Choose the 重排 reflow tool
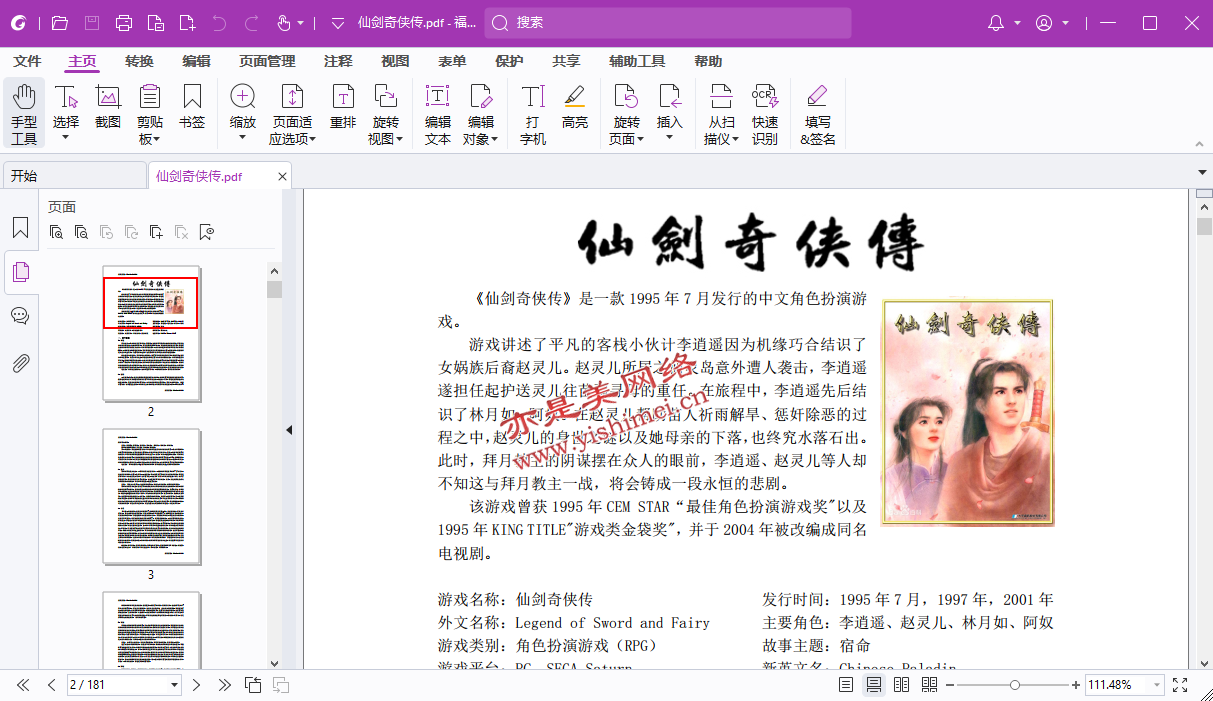The height and width of the screenshot is (701, 1213). (x=343, y=108)
